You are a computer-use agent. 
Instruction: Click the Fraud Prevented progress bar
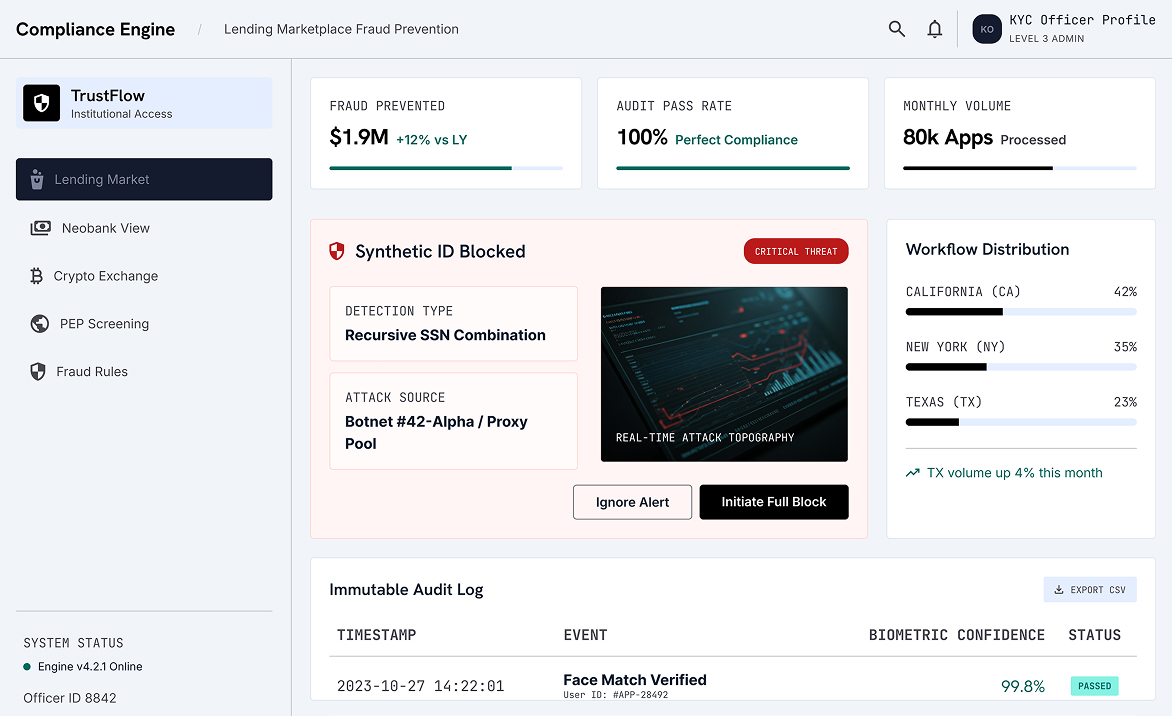coord(446,168)
